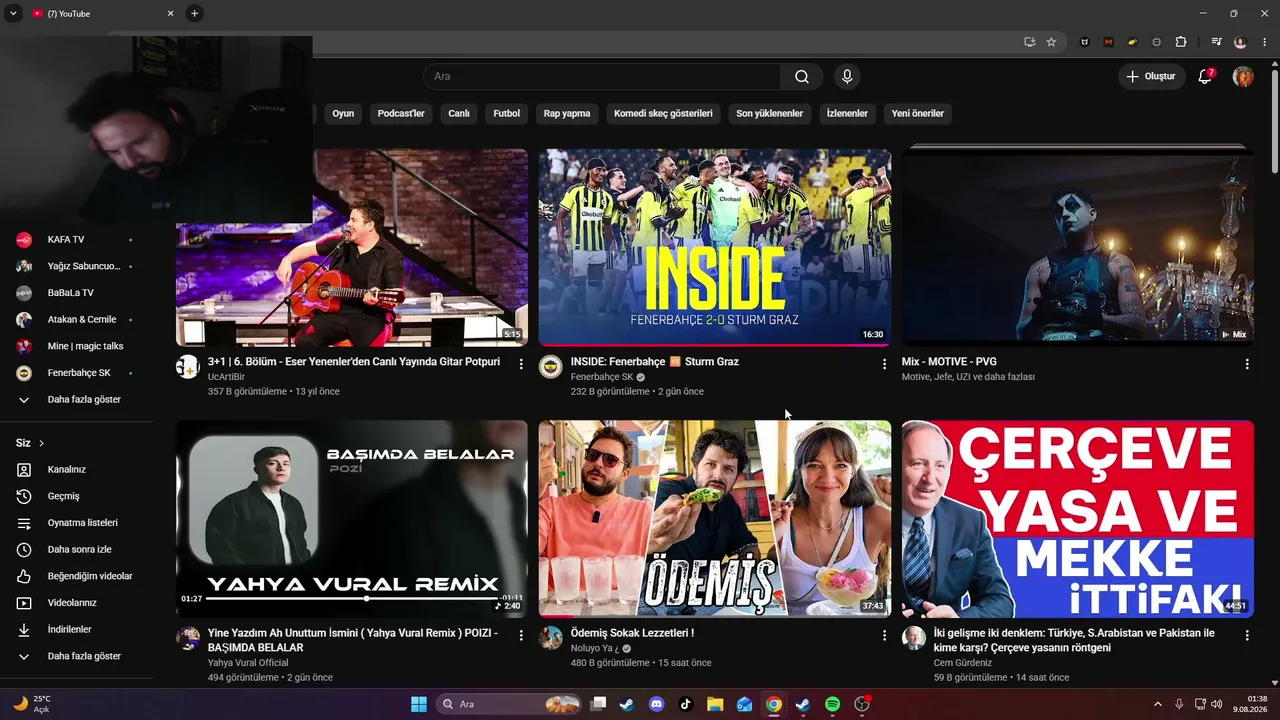Open options menu for Cem Gürdeniz video
This screenshot has height=720, width=1280.
[1247, 635]
